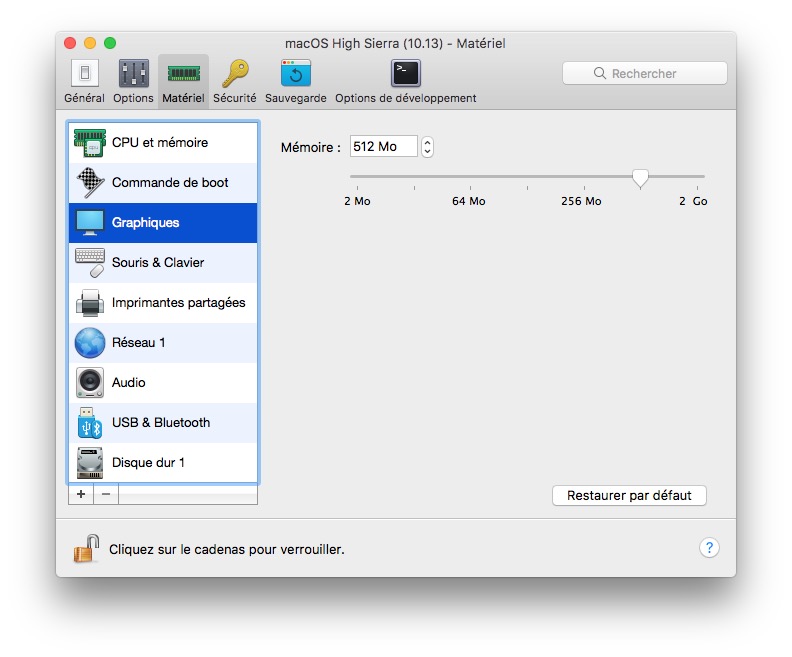Screen dimensions: 792x657
Task: Switch to the Sécurité tab label
Action: (x=235, y=98)
